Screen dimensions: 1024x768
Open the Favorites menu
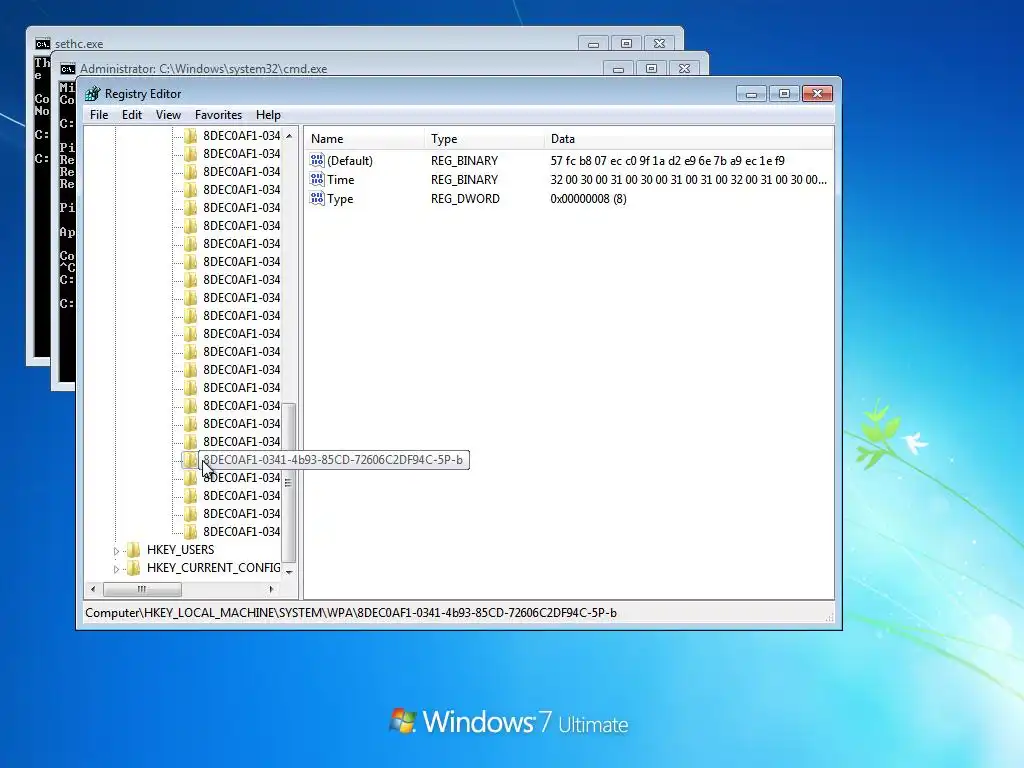point(218,115)
